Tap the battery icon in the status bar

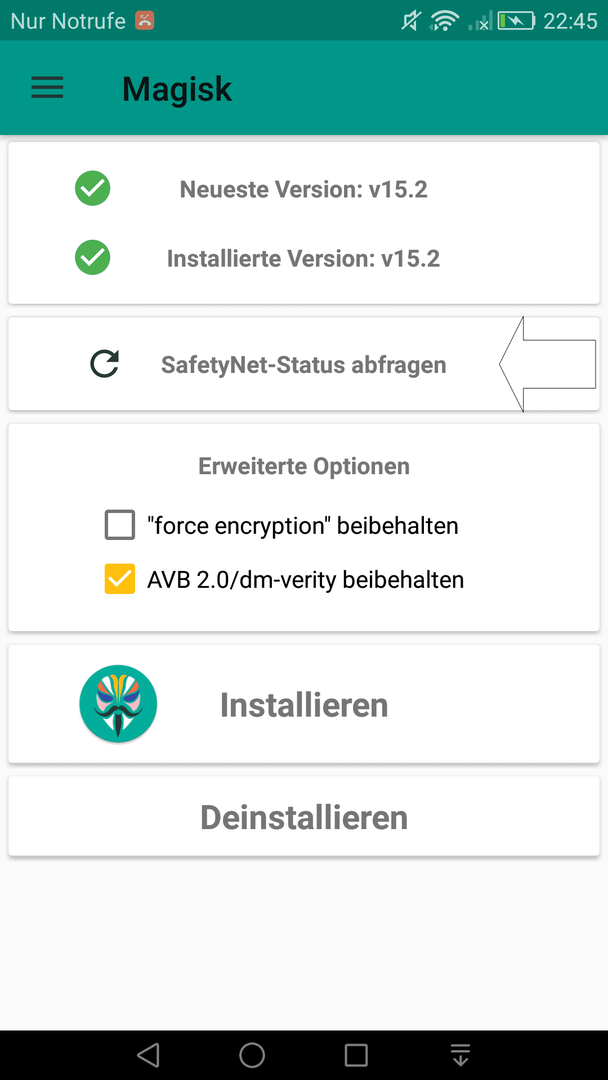[x=516, y=21]
